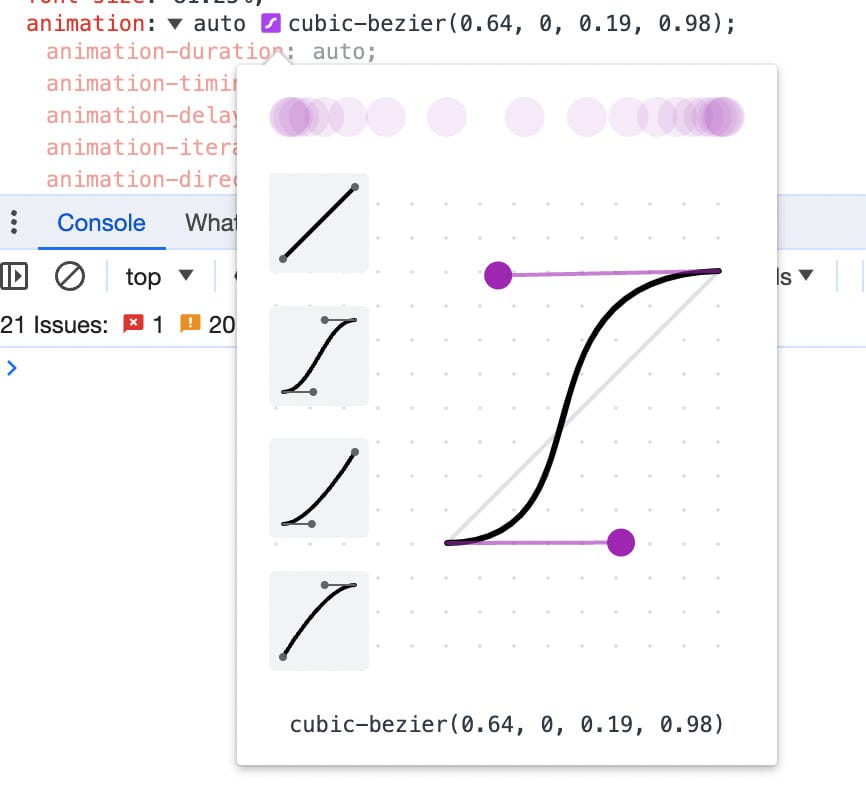Click the animation-duration longhand property
Image resolution: width=866 pixels, height=794 pixels.
pyautogui.click(x=165, y=52)
